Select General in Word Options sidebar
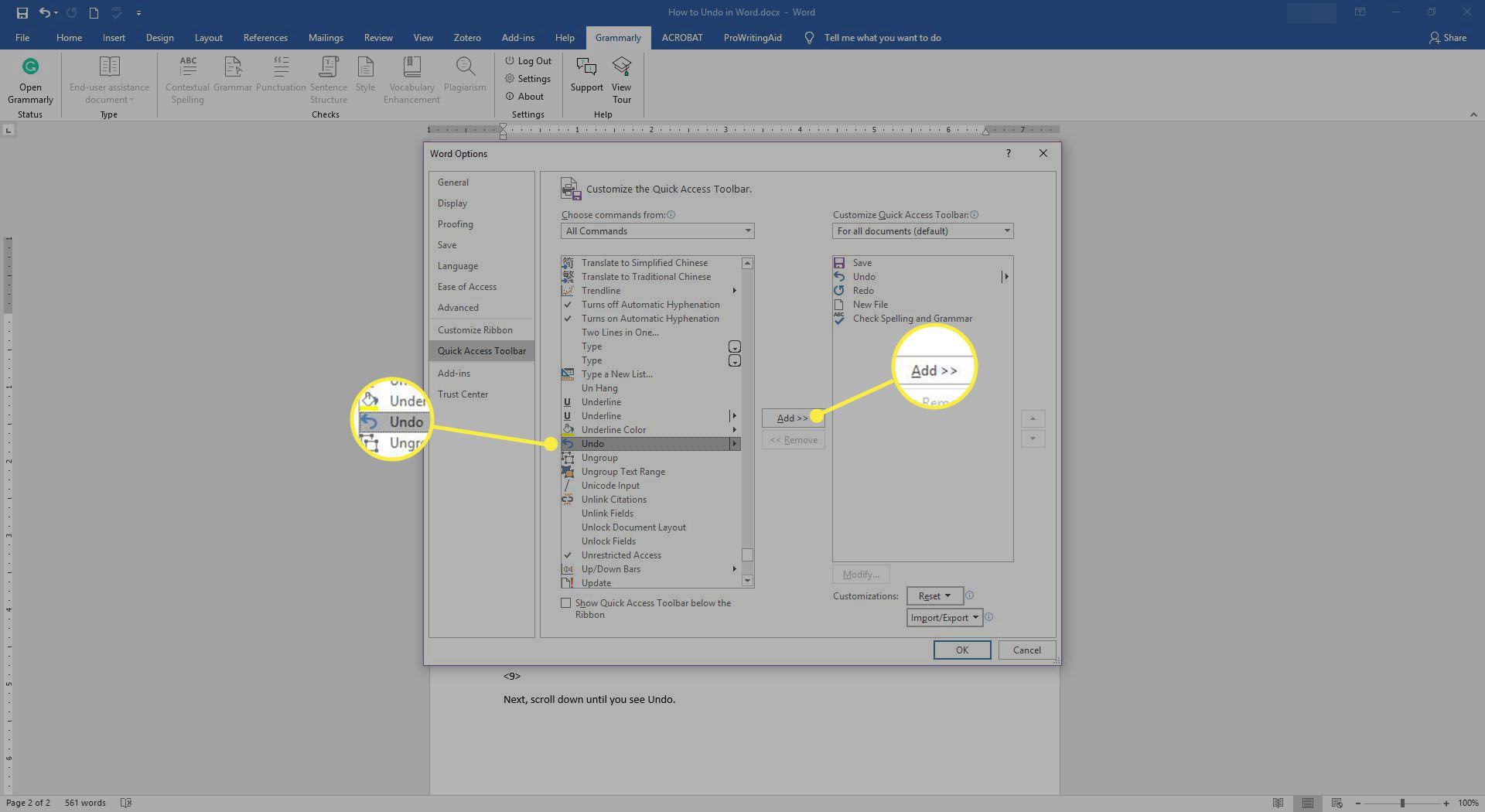Screen dimensions: 1485x812 (x=481, y=182)
